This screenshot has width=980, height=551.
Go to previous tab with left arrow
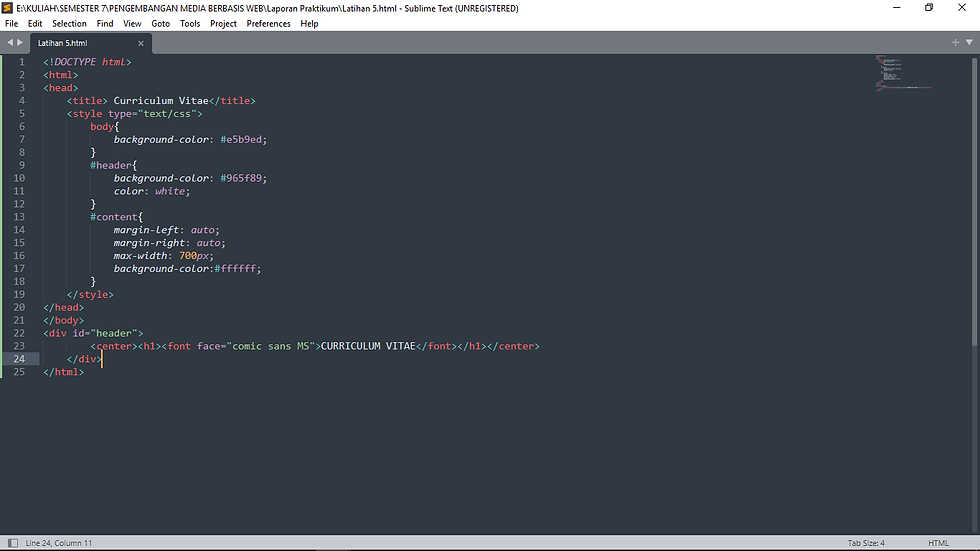coord(9,42)
